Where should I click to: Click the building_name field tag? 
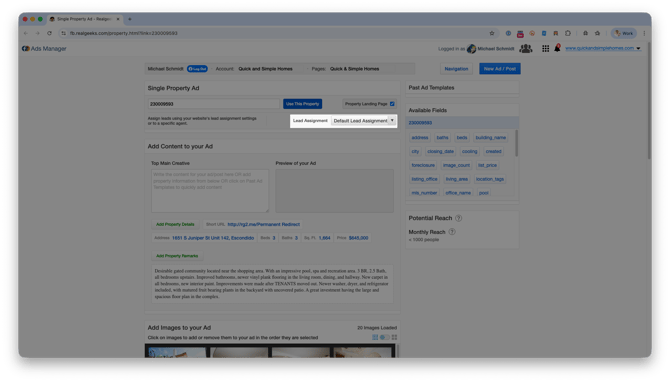point(491,138)
